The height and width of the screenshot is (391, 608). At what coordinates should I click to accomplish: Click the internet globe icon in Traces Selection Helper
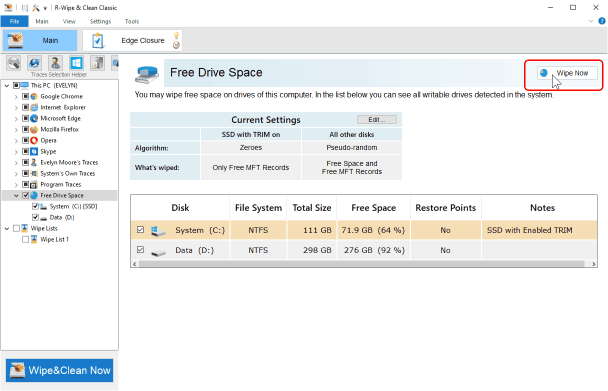(x=35, y=63)
